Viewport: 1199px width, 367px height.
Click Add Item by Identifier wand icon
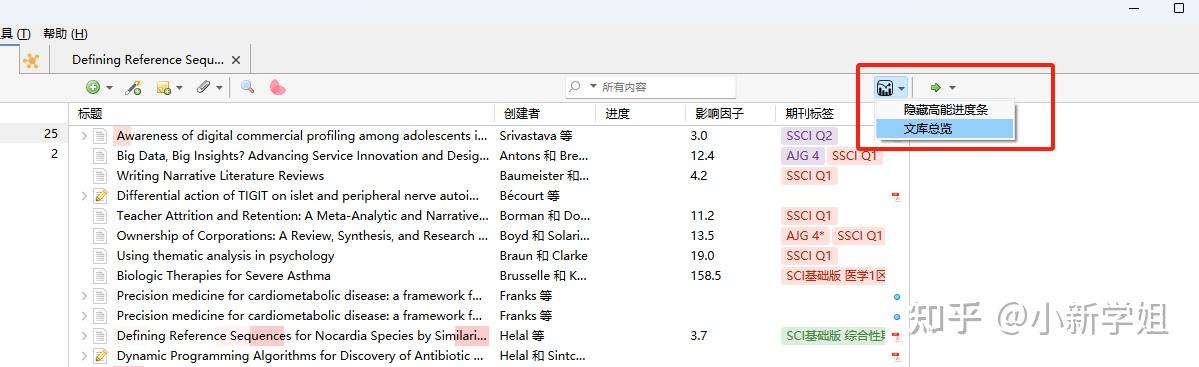(x=133, y=87)
